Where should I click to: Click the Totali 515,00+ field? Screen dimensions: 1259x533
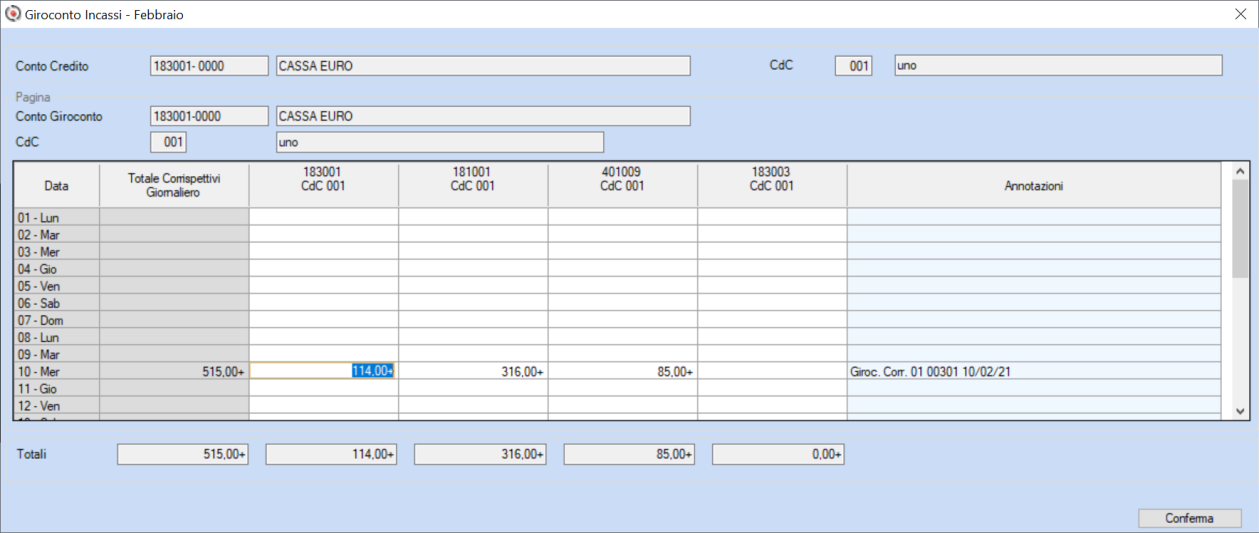click(182, 454)
